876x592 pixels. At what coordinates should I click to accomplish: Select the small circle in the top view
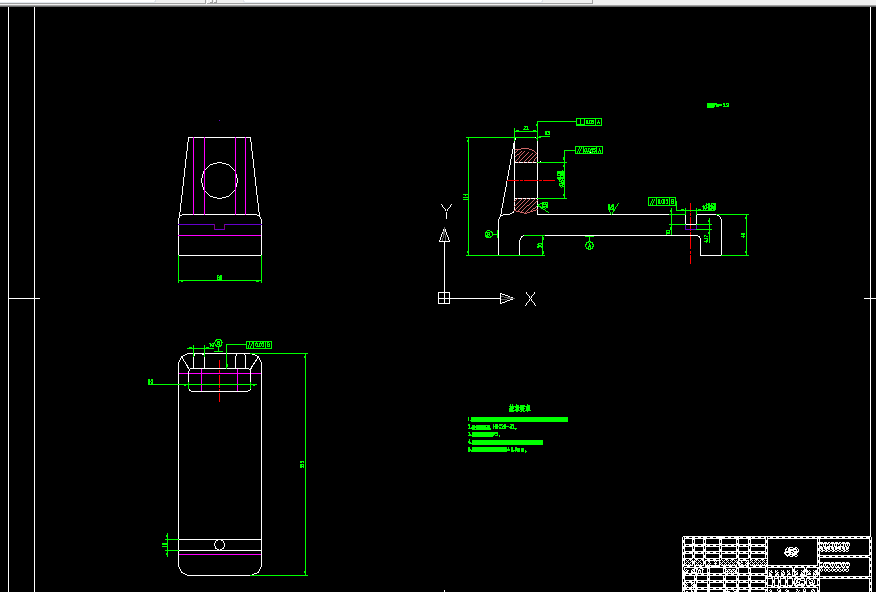[220, 545]
